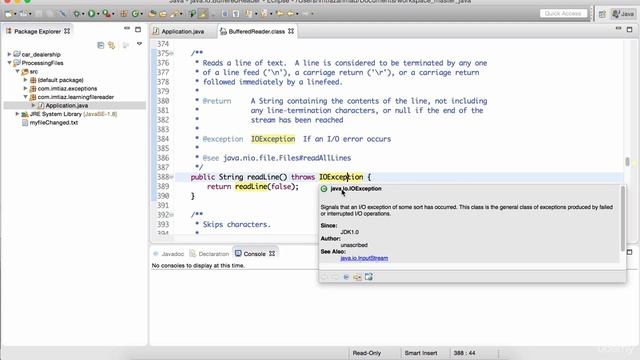The image size is (640, 360).
Task: Maximize the Package Explorer view
Action: pyautogui.click(x=138, y=29)
